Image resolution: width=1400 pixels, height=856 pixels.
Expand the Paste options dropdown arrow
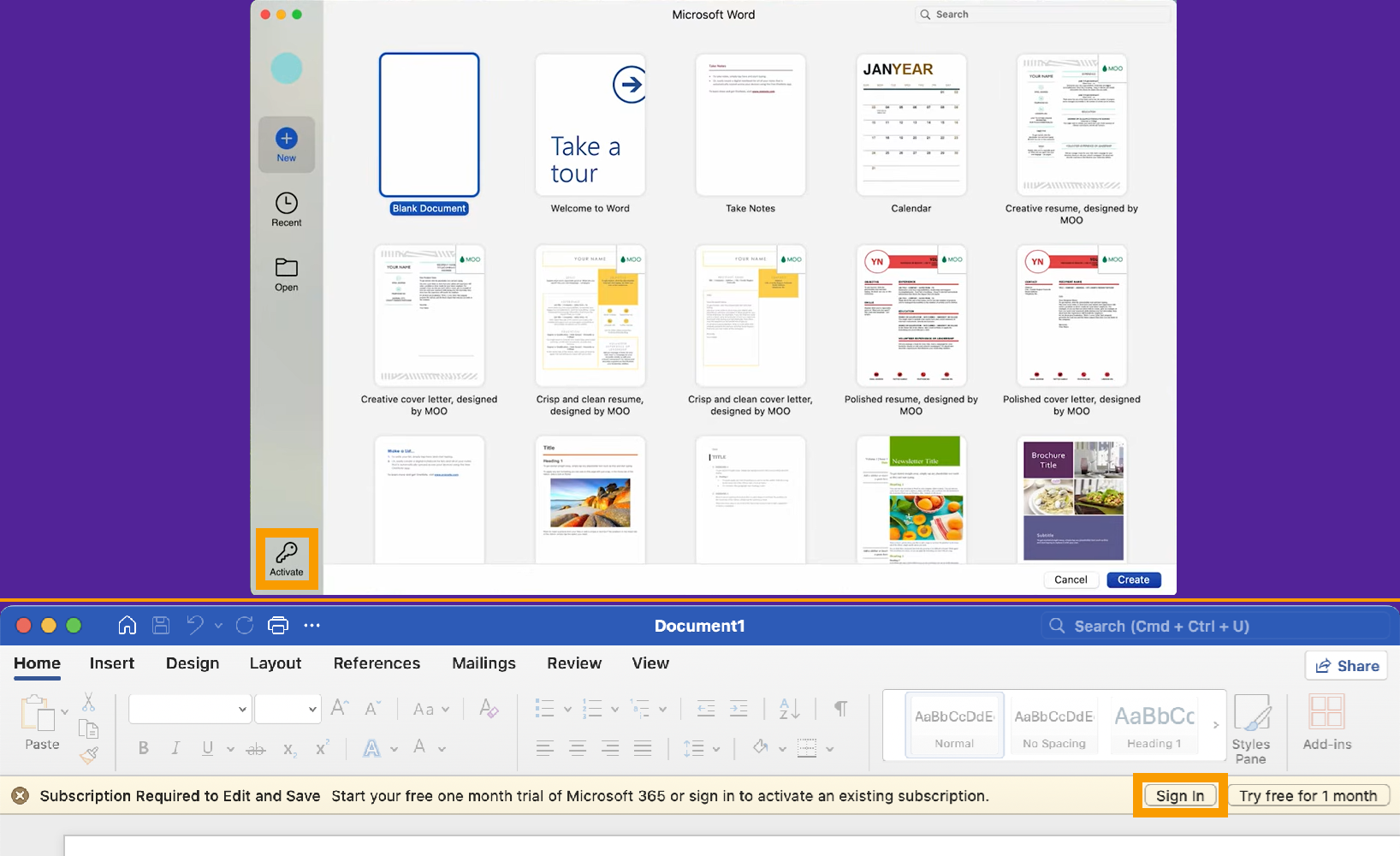click(64, 712)
